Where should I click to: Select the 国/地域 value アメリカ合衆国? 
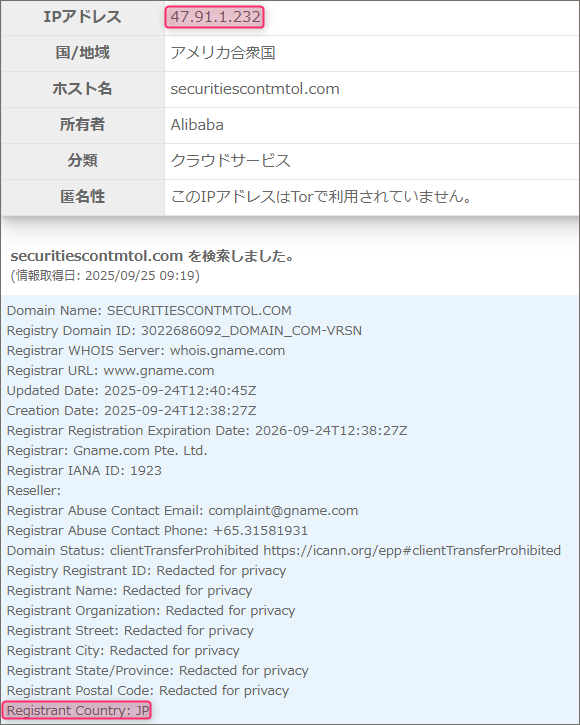[223, 53]
